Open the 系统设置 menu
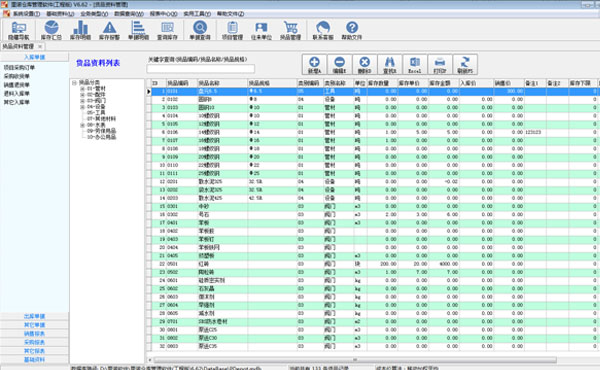The width and height of the screenshot is (600, 370). pyautogui.click(x=26, y=14)
